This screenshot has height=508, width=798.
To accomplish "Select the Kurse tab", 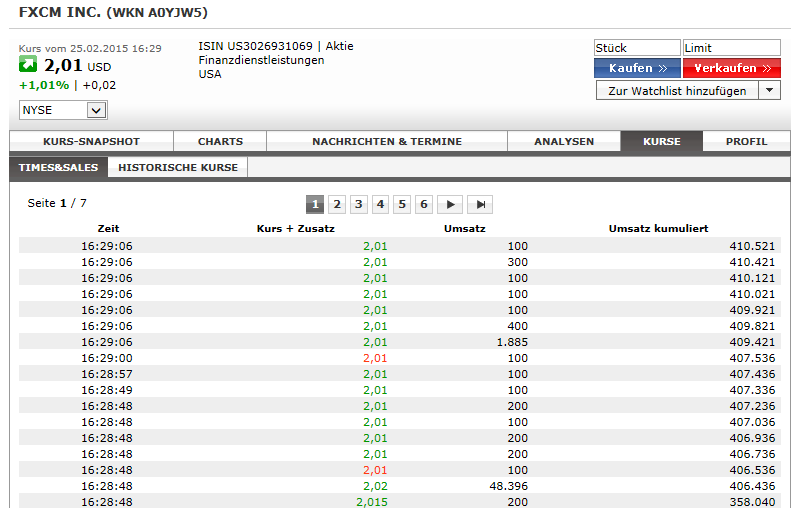I will 662,142.
